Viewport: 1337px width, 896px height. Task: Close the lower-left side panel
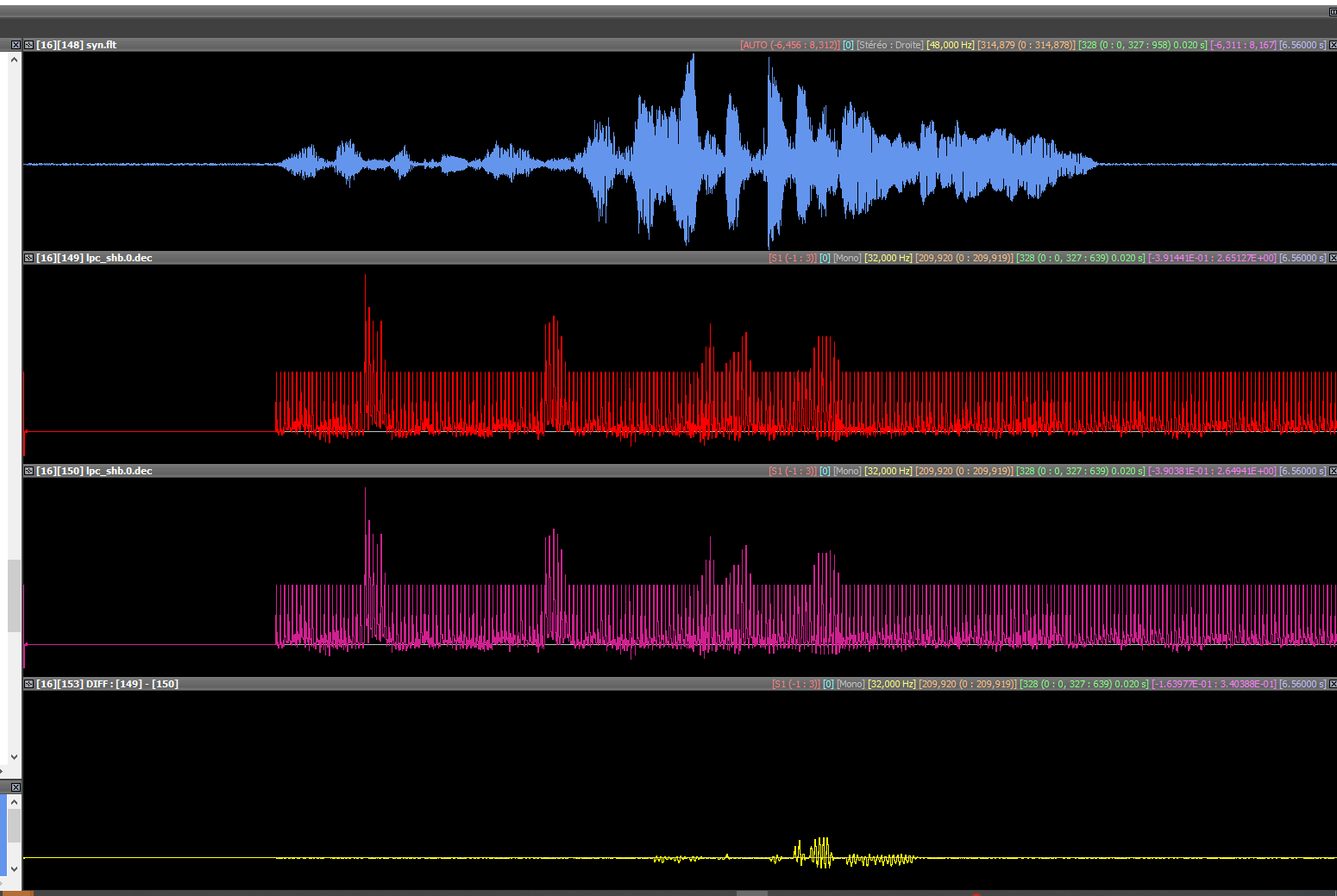(16, 786)
